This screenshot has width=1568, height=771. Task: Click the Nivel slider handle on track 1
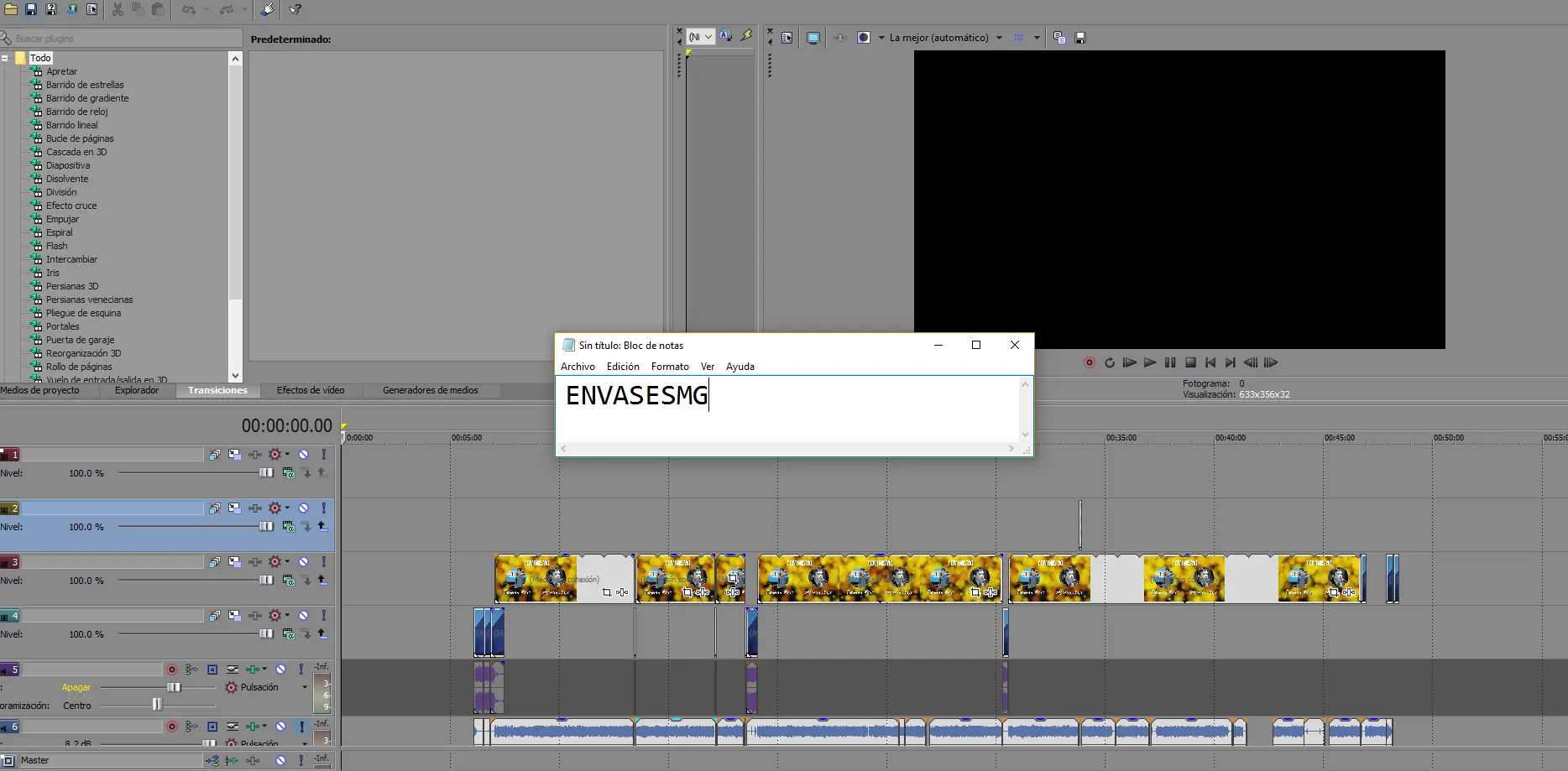pyautogui.click(x=266, y=473)
